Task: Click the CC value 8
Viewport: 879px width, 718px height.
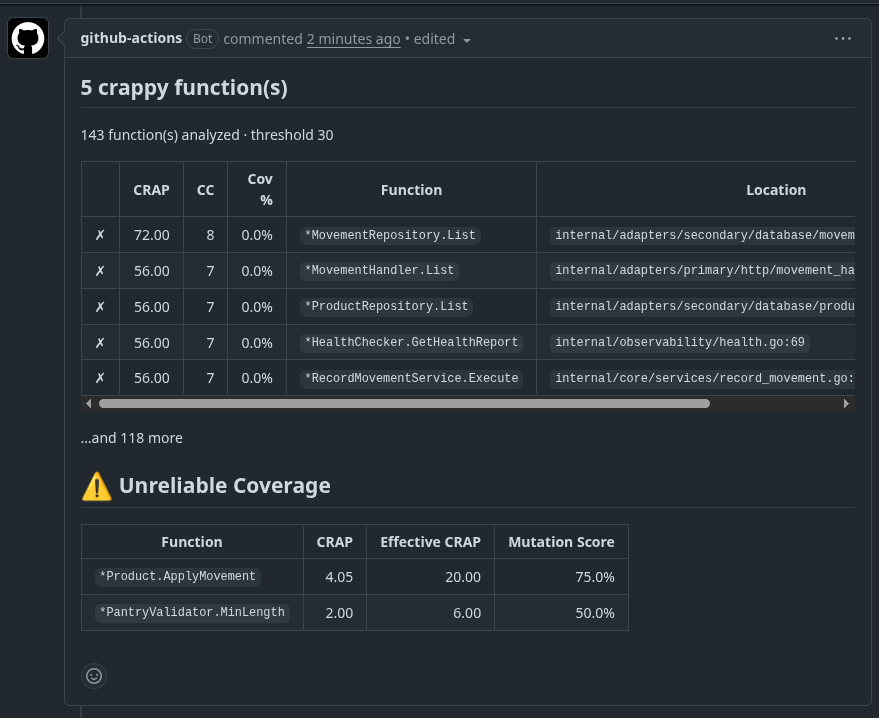Action: pyautogui.click(x=210, y=235)
